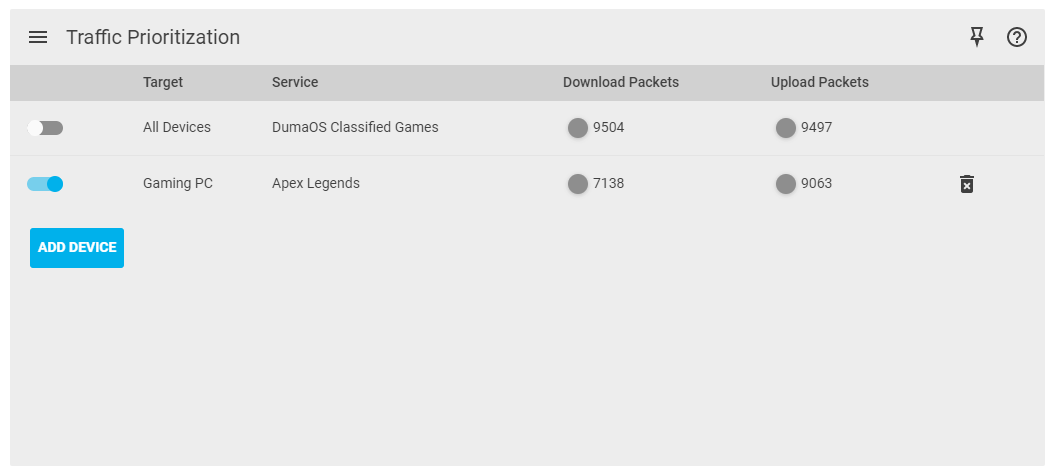Image resolution: width=1052 pixels, height=475 pixels.
Task: Click the Traffic Prioritization title
Action: pos(153,37)
